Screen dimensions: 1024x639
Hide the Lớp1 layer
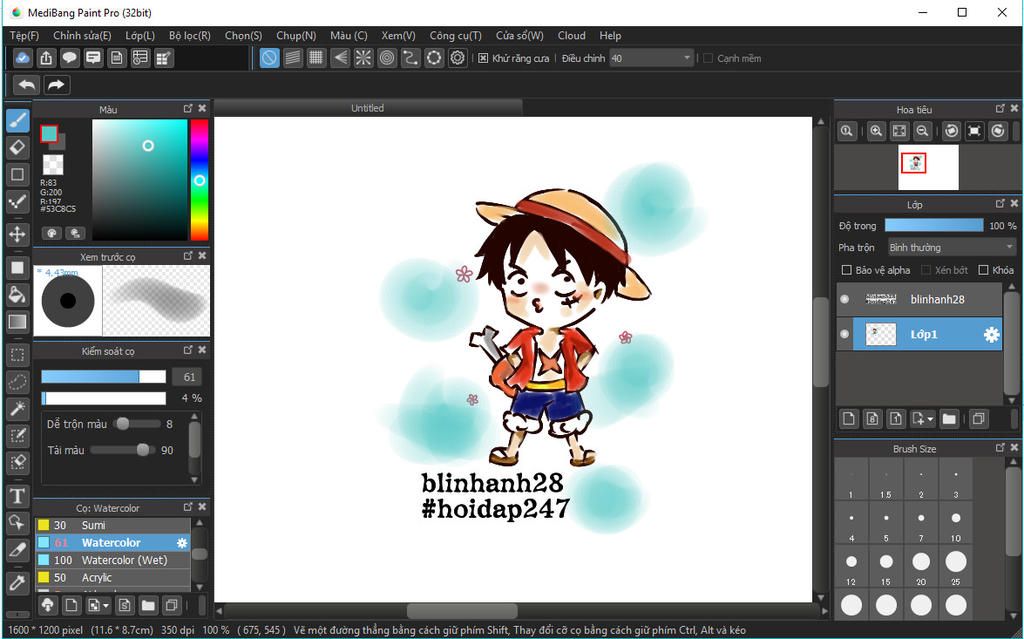click(x=844, y=334)
